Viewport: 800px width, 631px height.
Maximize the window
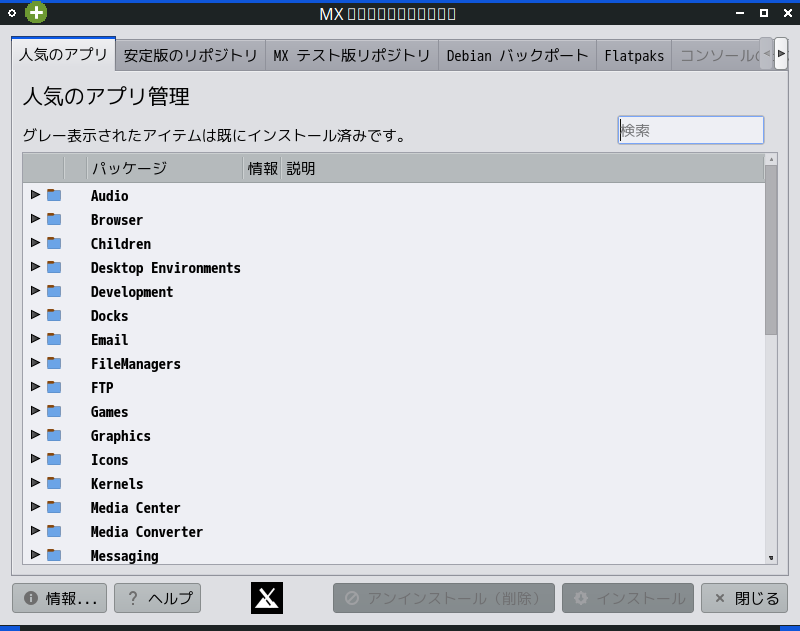tap(764, 13)
